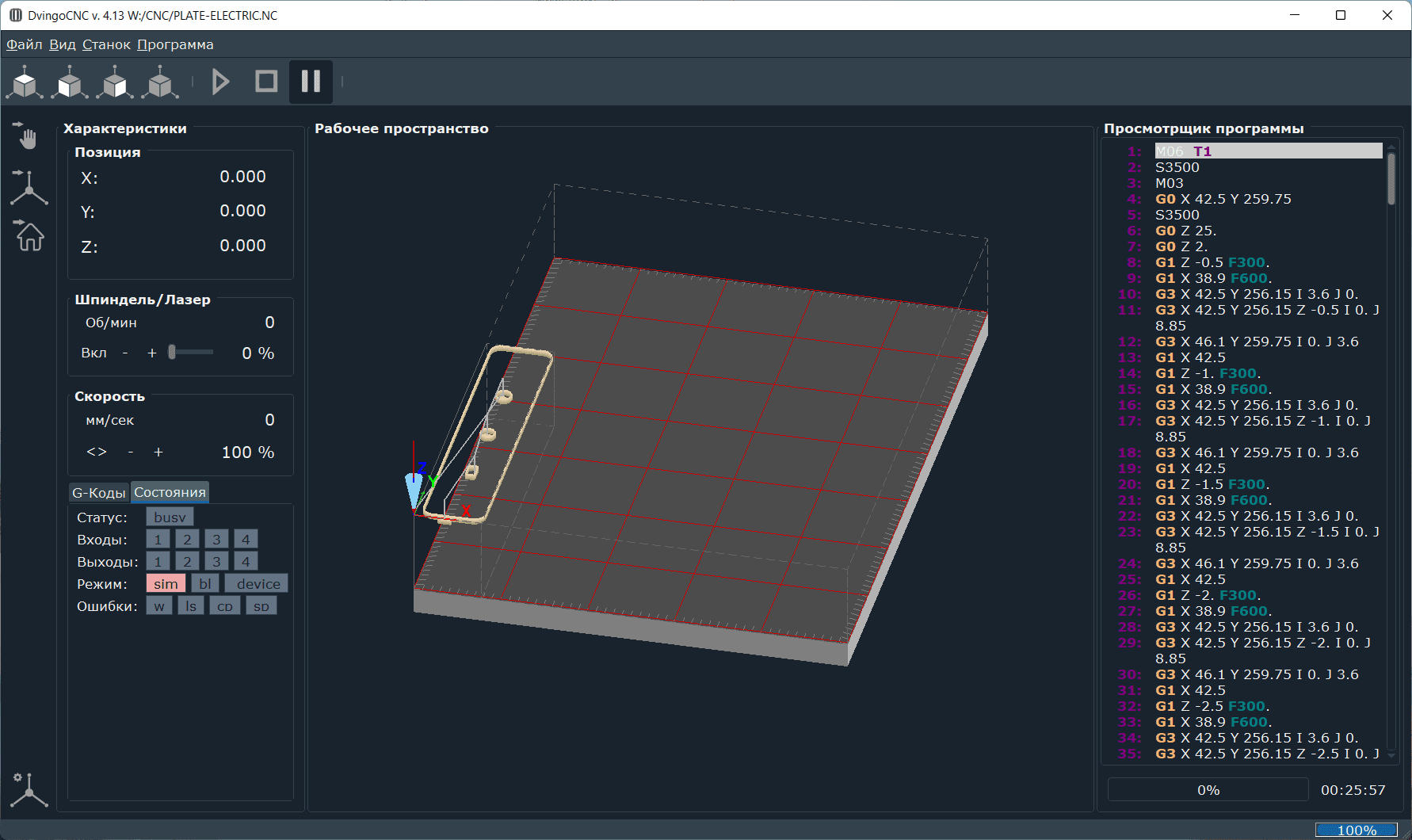The height and width of the screenshot is (840, 1412).
Task: Select the front-face view cube icon
Action: tap(71, 82)
